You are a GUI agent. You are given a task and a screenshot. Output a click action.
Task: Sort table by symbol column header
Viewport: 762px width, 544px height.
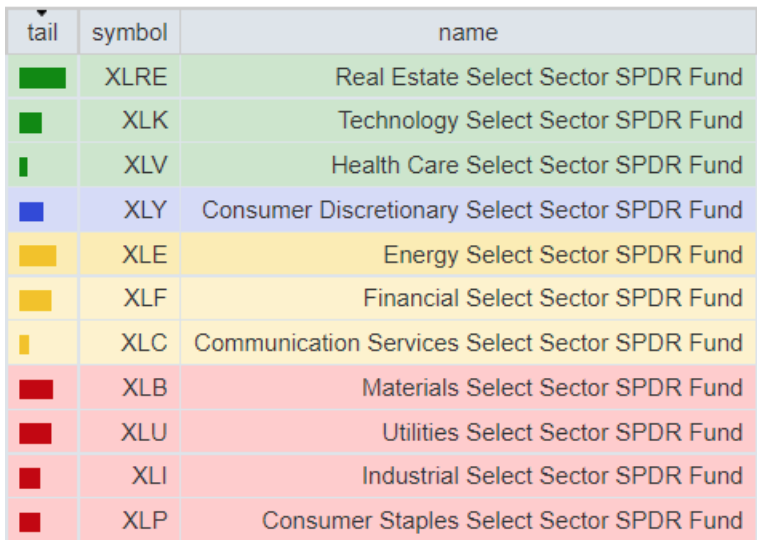[129, 33]
